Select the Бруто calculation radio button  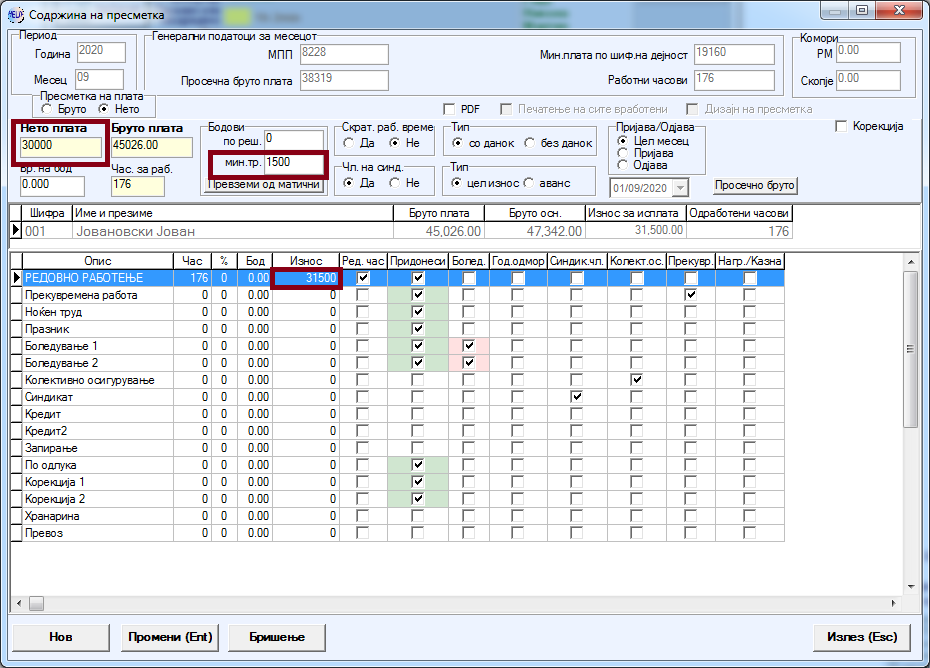pos(47,109)
